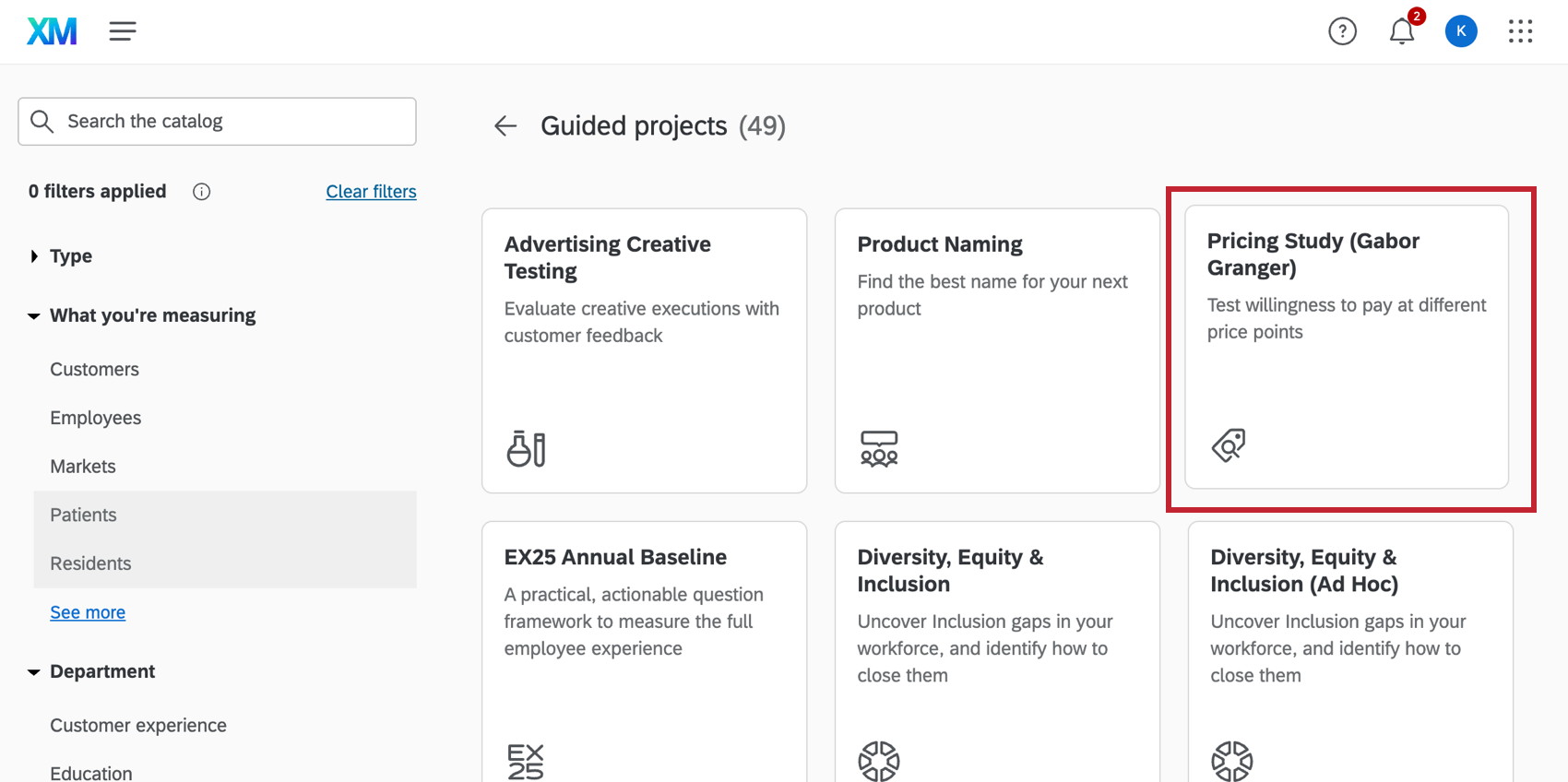Open the Product Naming project card

[996, 350]
